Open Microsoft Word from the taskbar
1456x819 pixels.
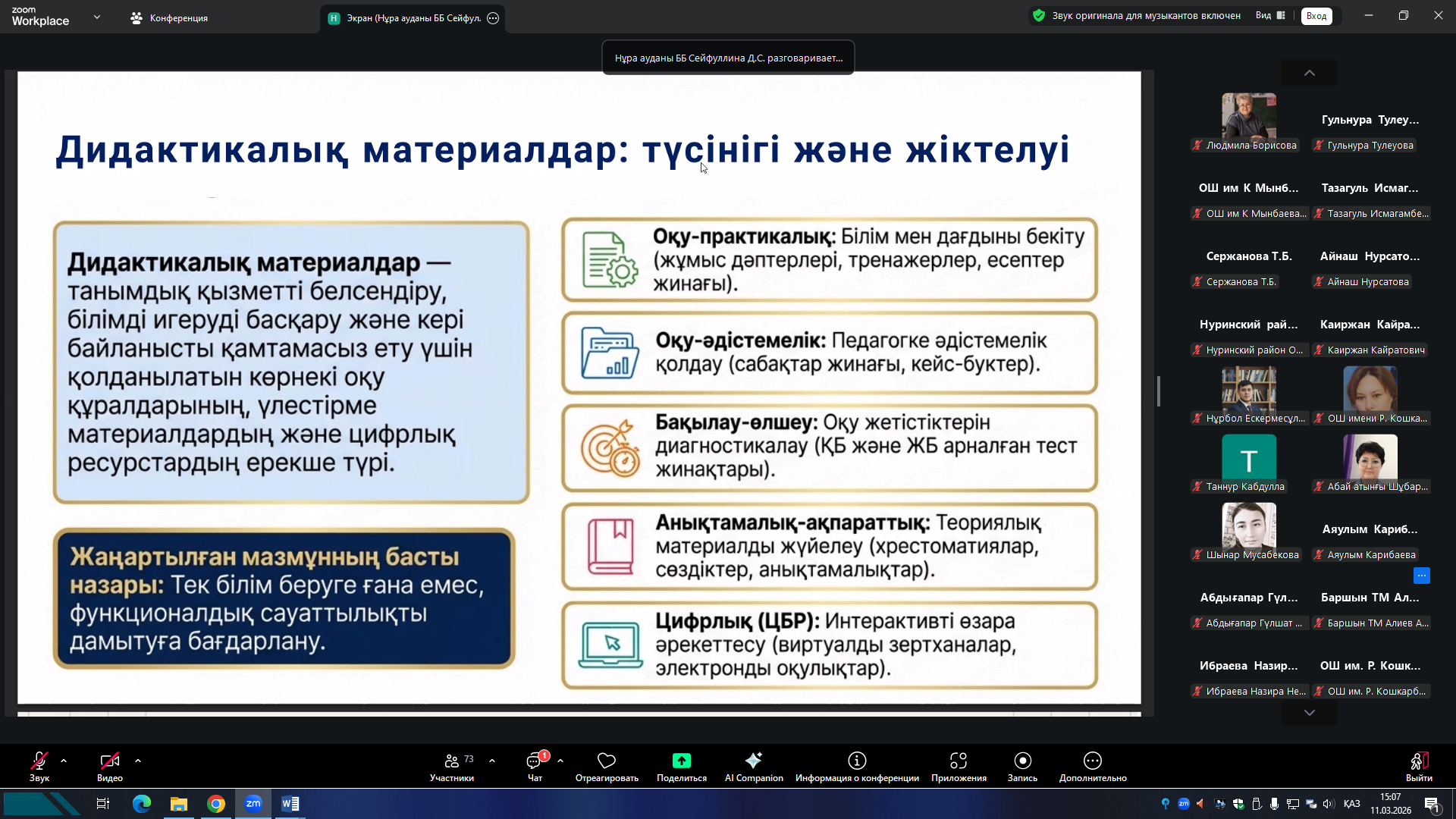pos(290,804)
